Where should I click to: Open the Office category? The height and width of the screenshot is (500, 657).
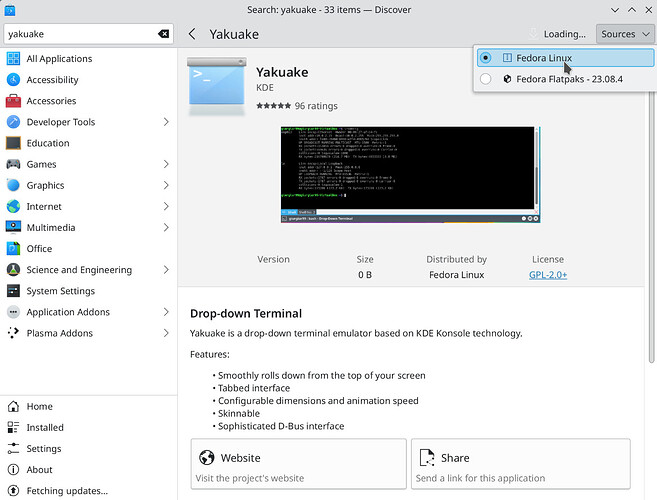tap(88, 249)
